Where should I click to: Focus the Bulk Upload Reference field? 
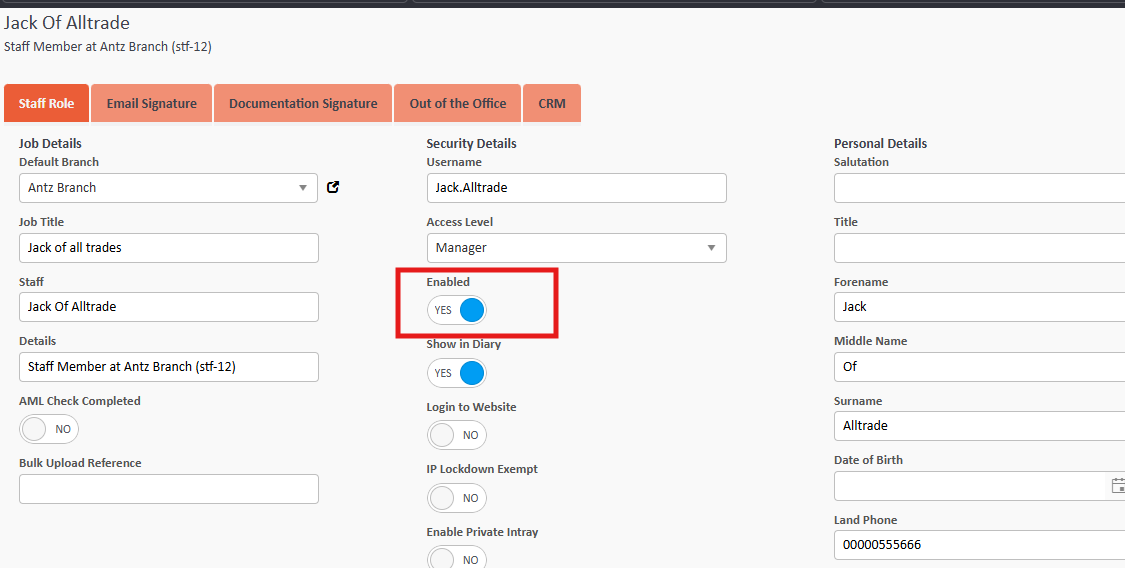tap(168, 489)
